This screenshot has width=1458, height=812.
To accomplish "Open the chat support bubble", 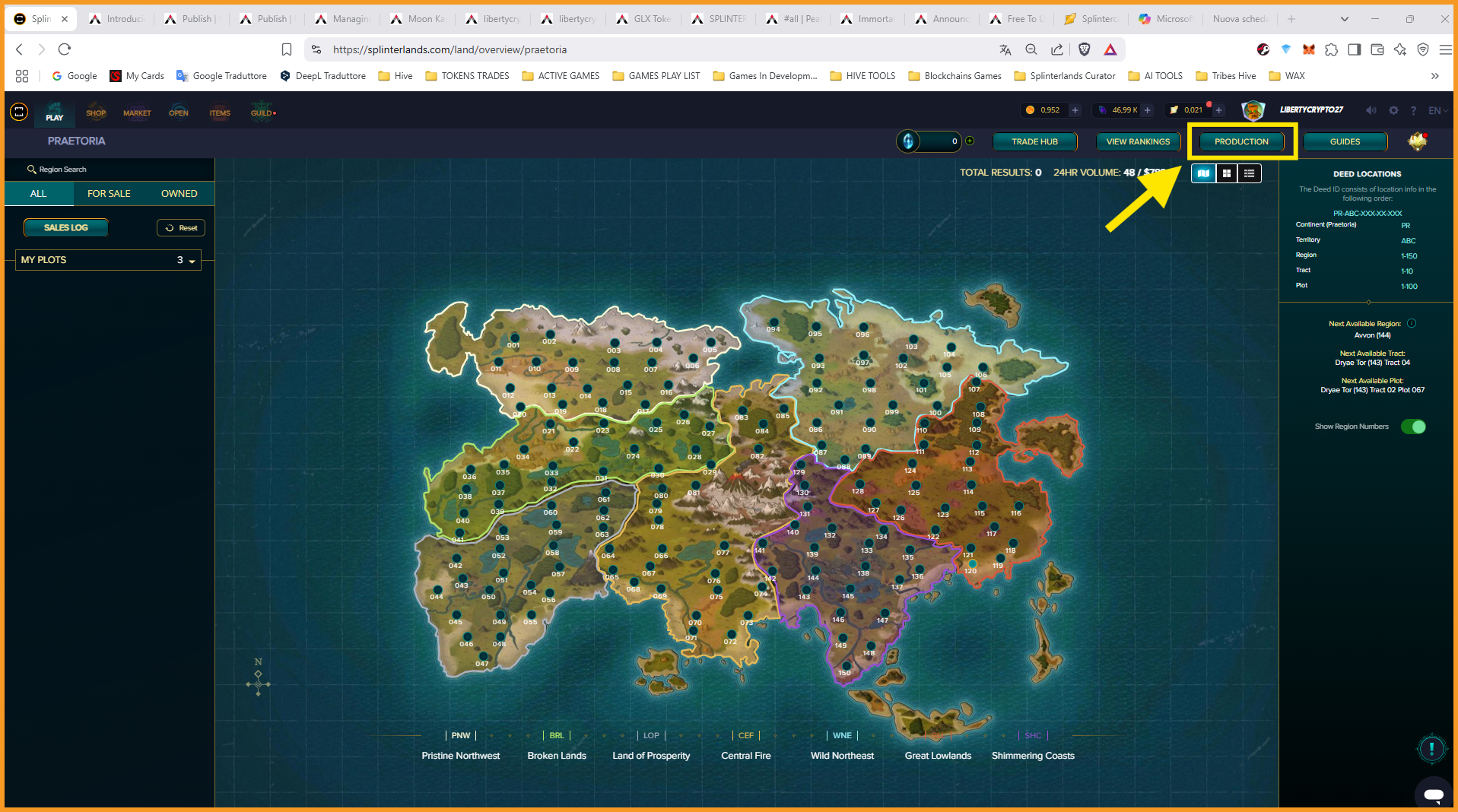I will (x=1434, y=794).
